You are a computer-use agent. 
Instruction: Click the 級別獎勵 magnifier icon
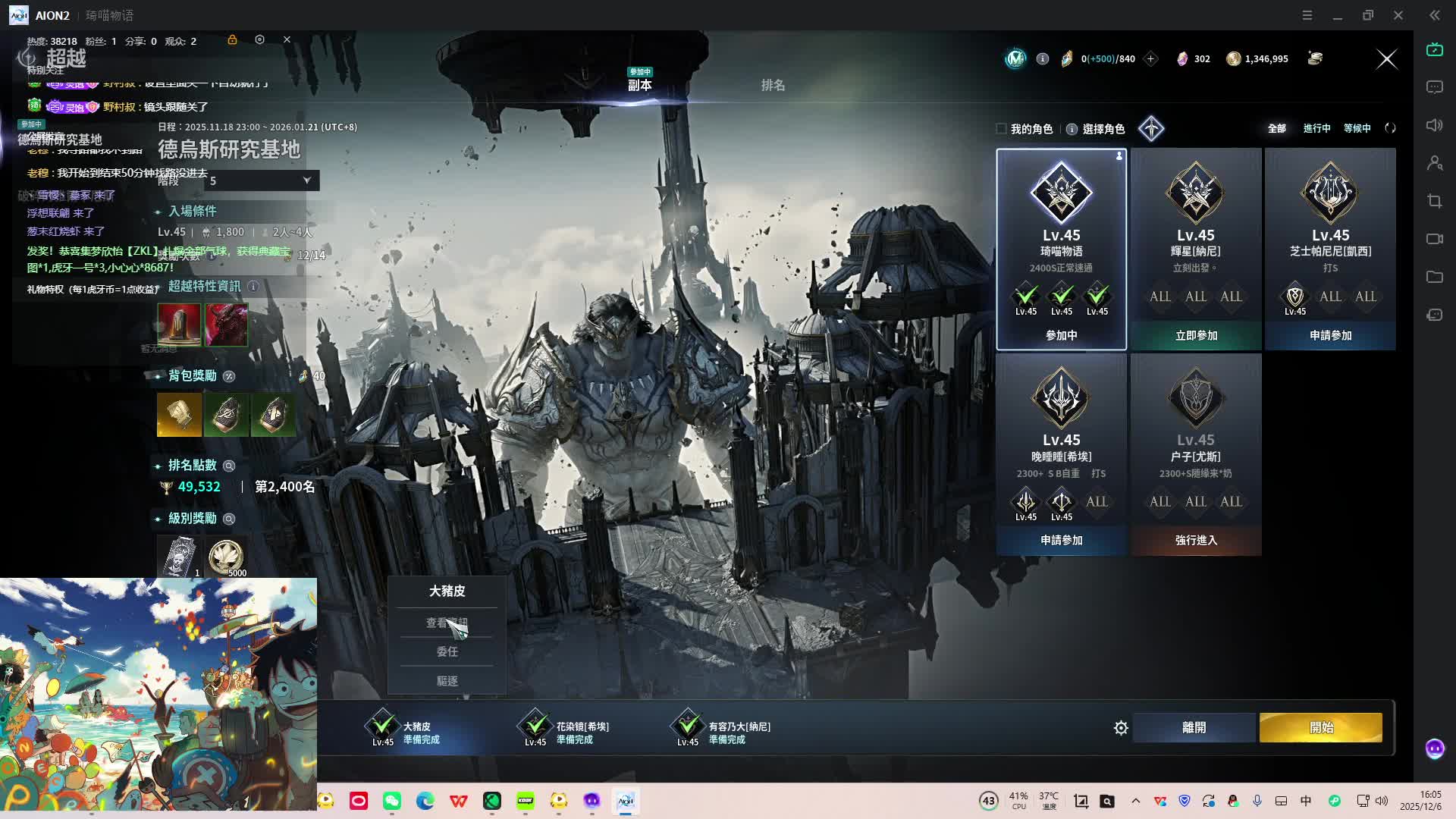(229, 519)
